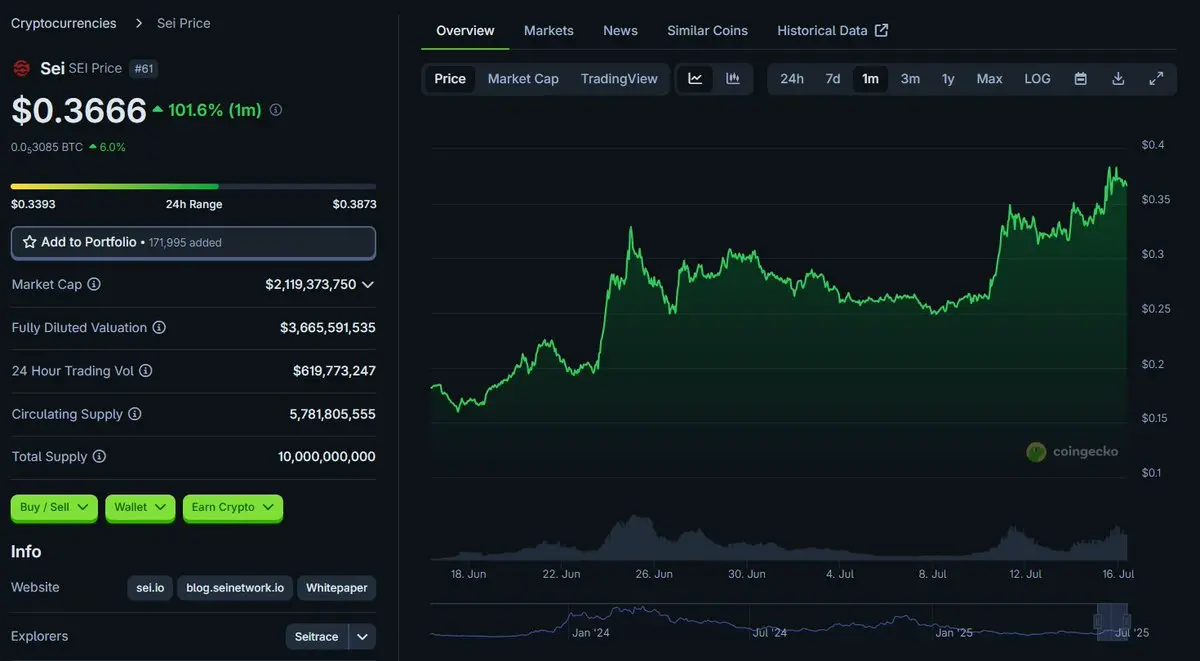Click the $619,773,247 trading volume value

(x=334, y=371)
